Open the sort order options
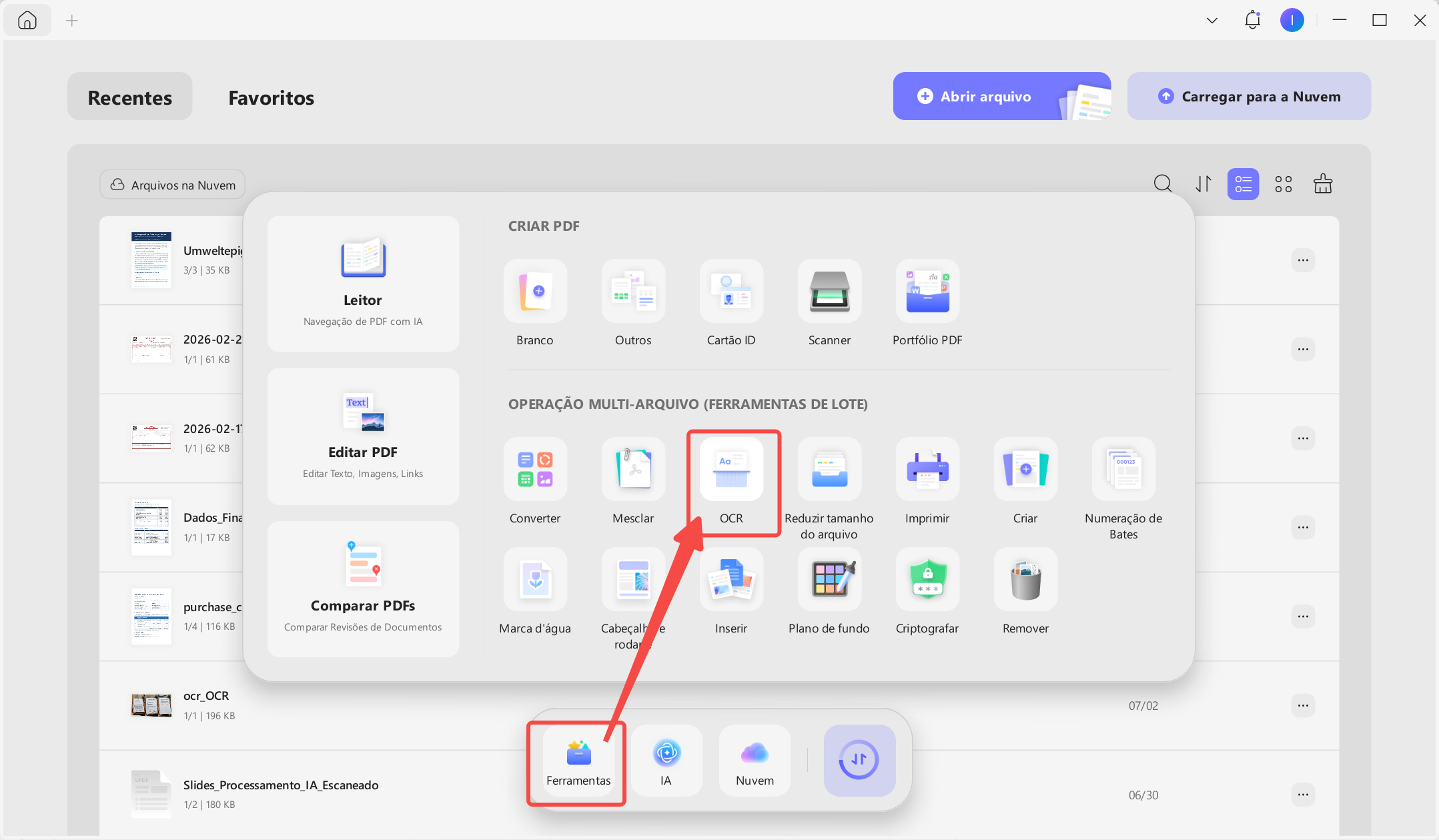 (x=1203, y=184)
